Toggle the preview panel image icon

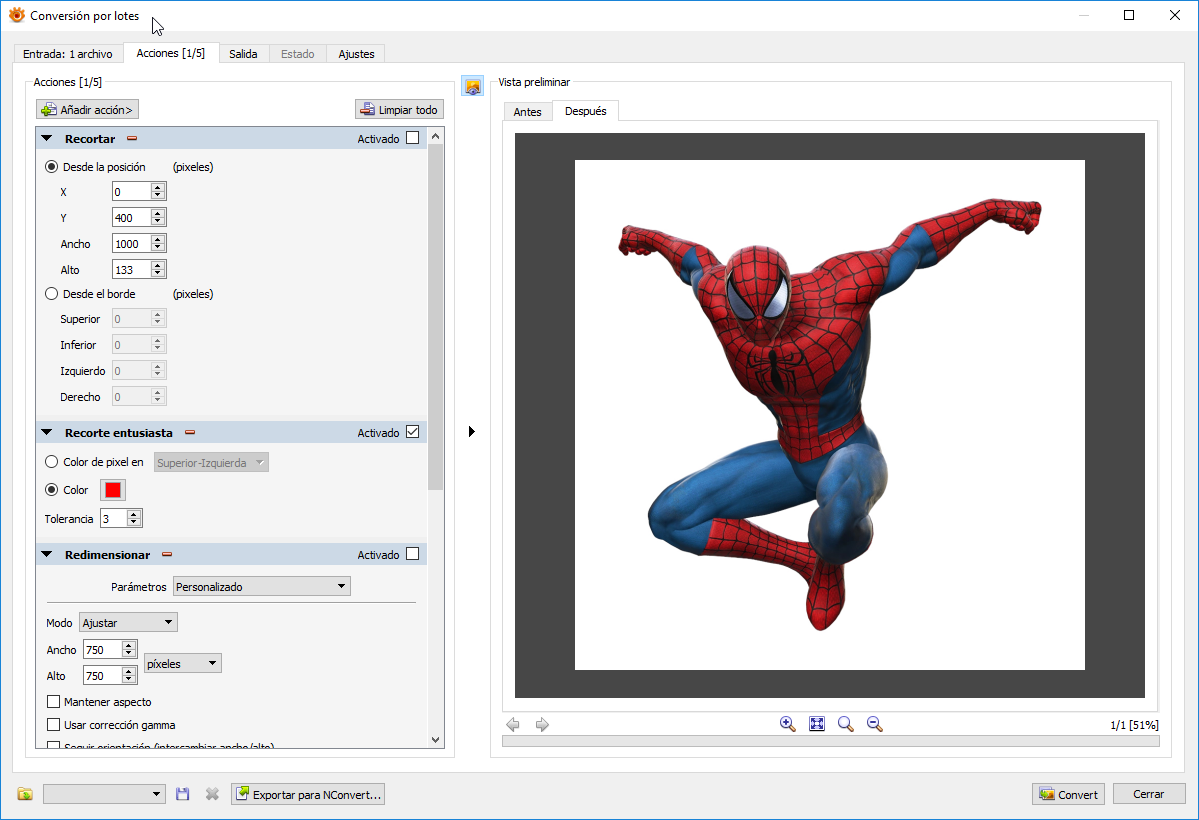(x=472, y=87)
